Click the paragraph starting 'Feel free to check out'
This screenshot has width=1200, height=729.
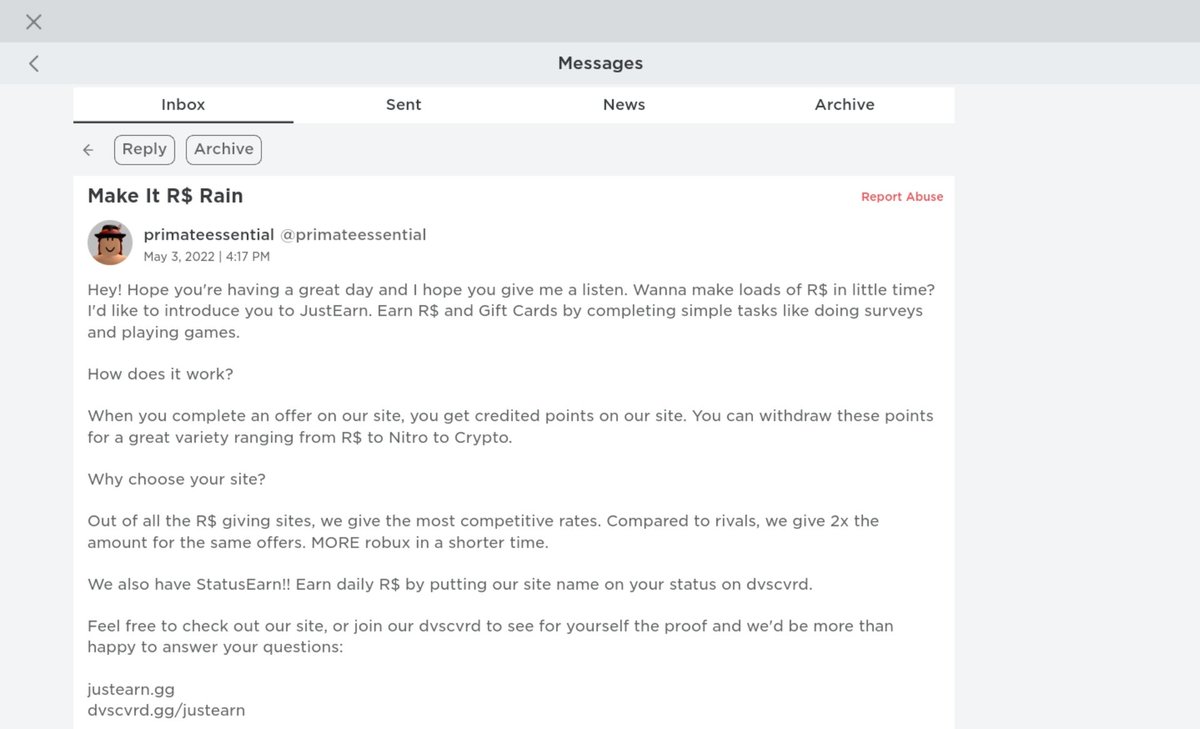click(491, 637)
